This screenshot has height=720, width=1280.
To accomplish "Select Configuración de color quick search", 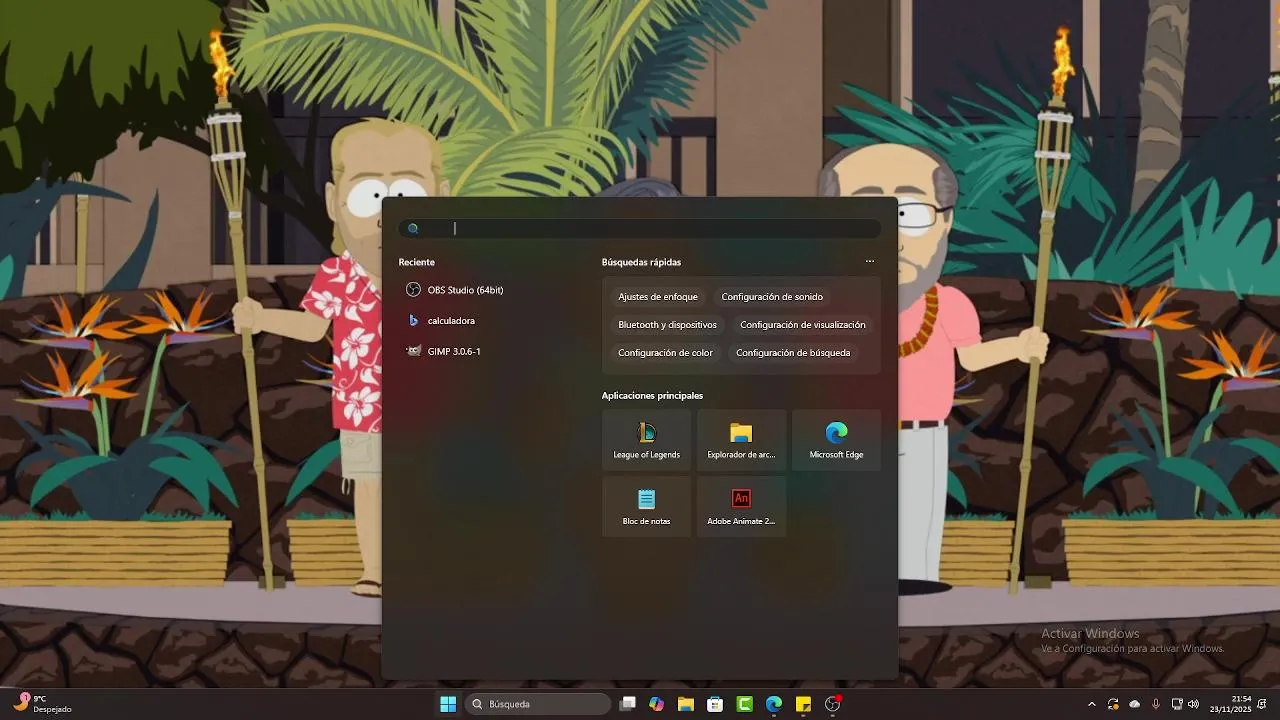I will 665,353.
